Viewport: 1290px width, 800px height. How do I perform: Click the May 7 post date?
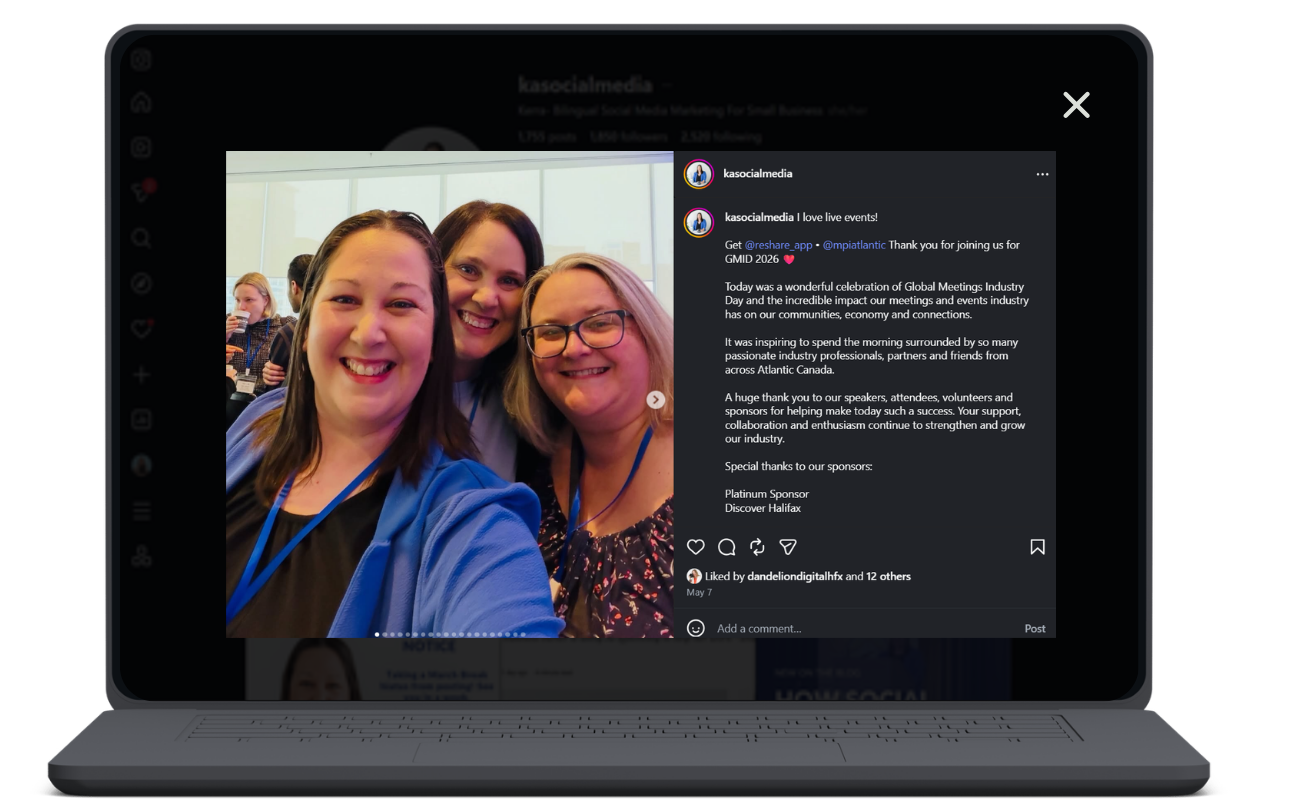coord(697,592)
